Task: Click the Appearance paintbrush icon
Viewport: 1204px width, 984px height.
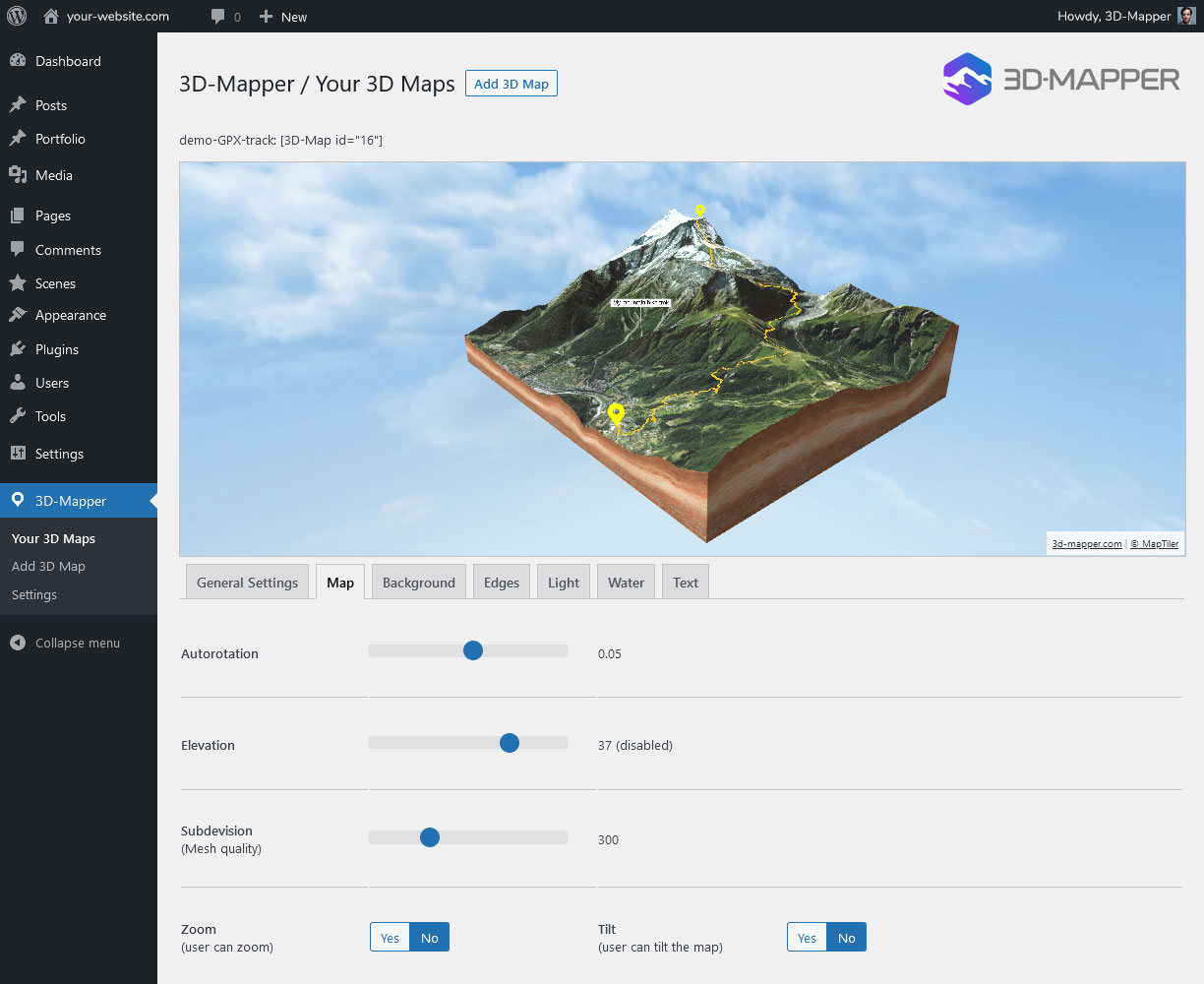Action: (17, 315)
